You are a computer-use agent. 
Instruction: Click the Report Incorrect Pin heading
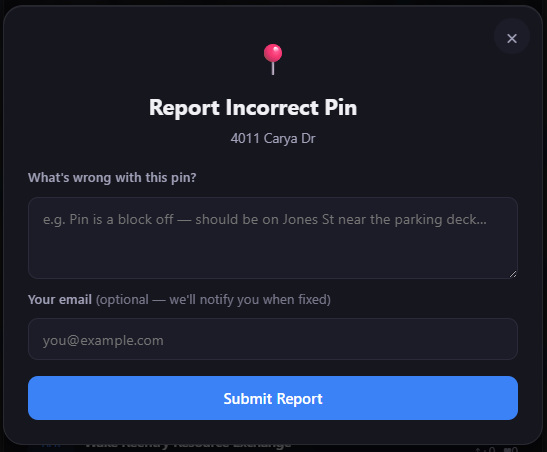click(x=253, y=107)
